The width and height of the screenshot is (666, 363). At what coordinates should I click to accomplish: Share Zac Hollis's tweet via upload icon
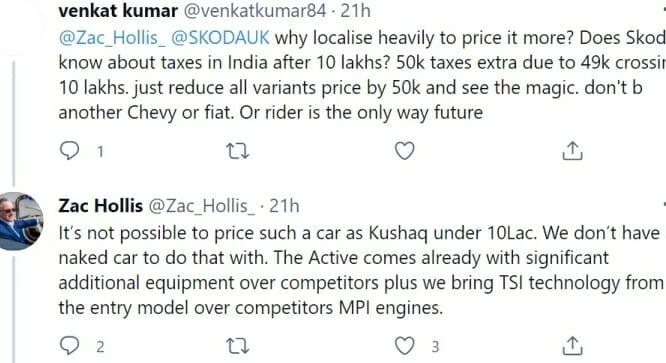572,346
